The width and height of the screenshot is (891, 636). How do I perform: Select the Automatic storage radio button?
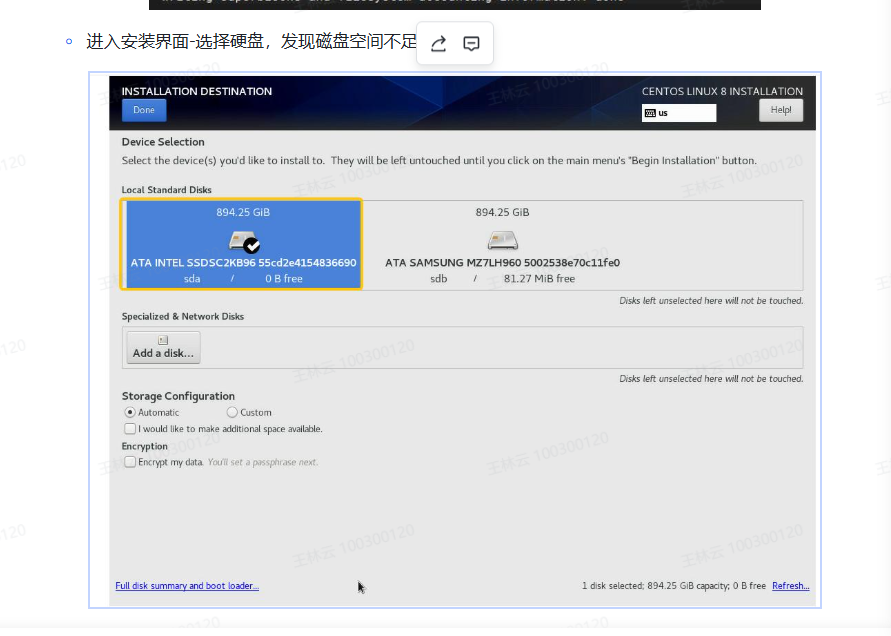point(130,412)
